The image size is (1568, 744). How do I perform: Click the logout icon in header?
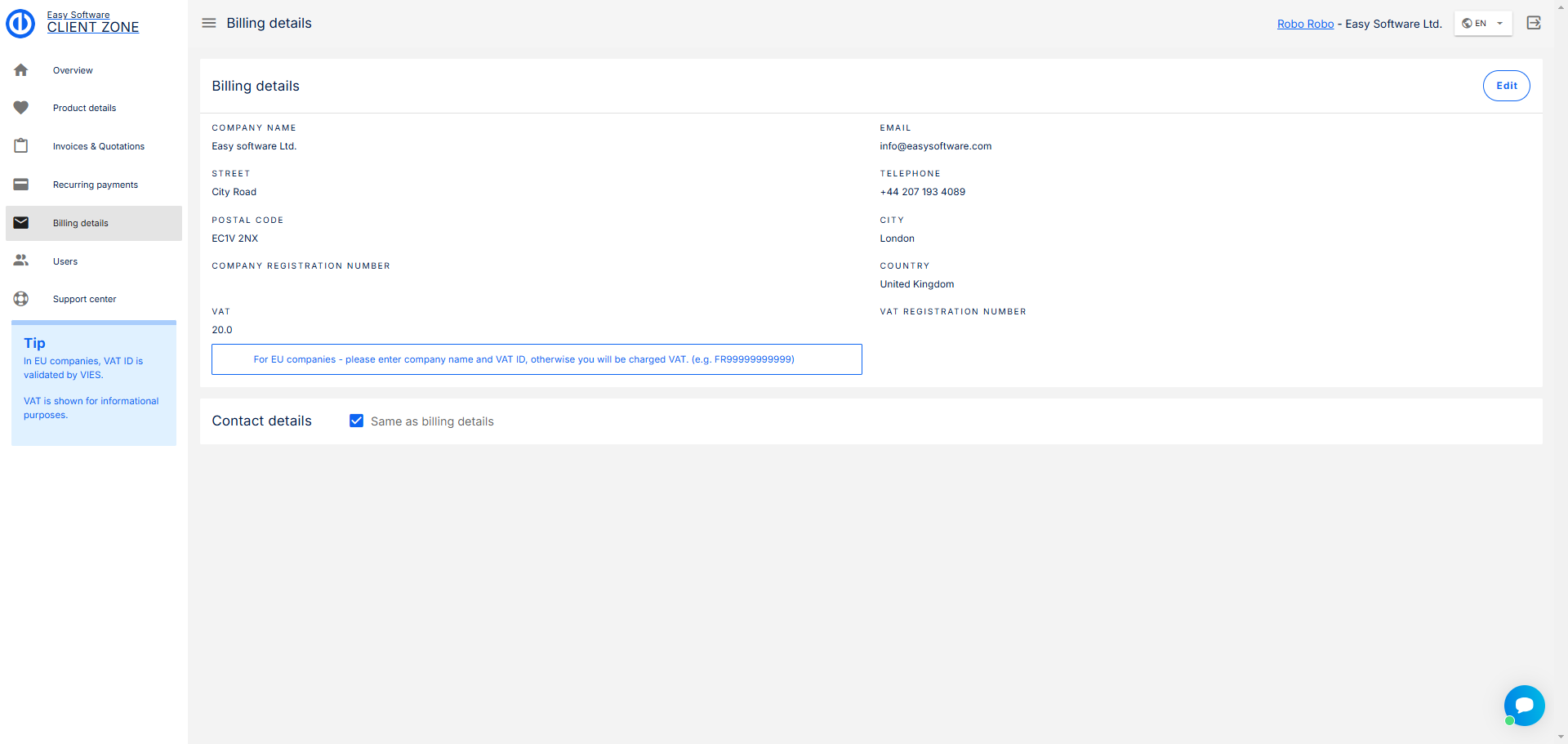pos(1534,23)
